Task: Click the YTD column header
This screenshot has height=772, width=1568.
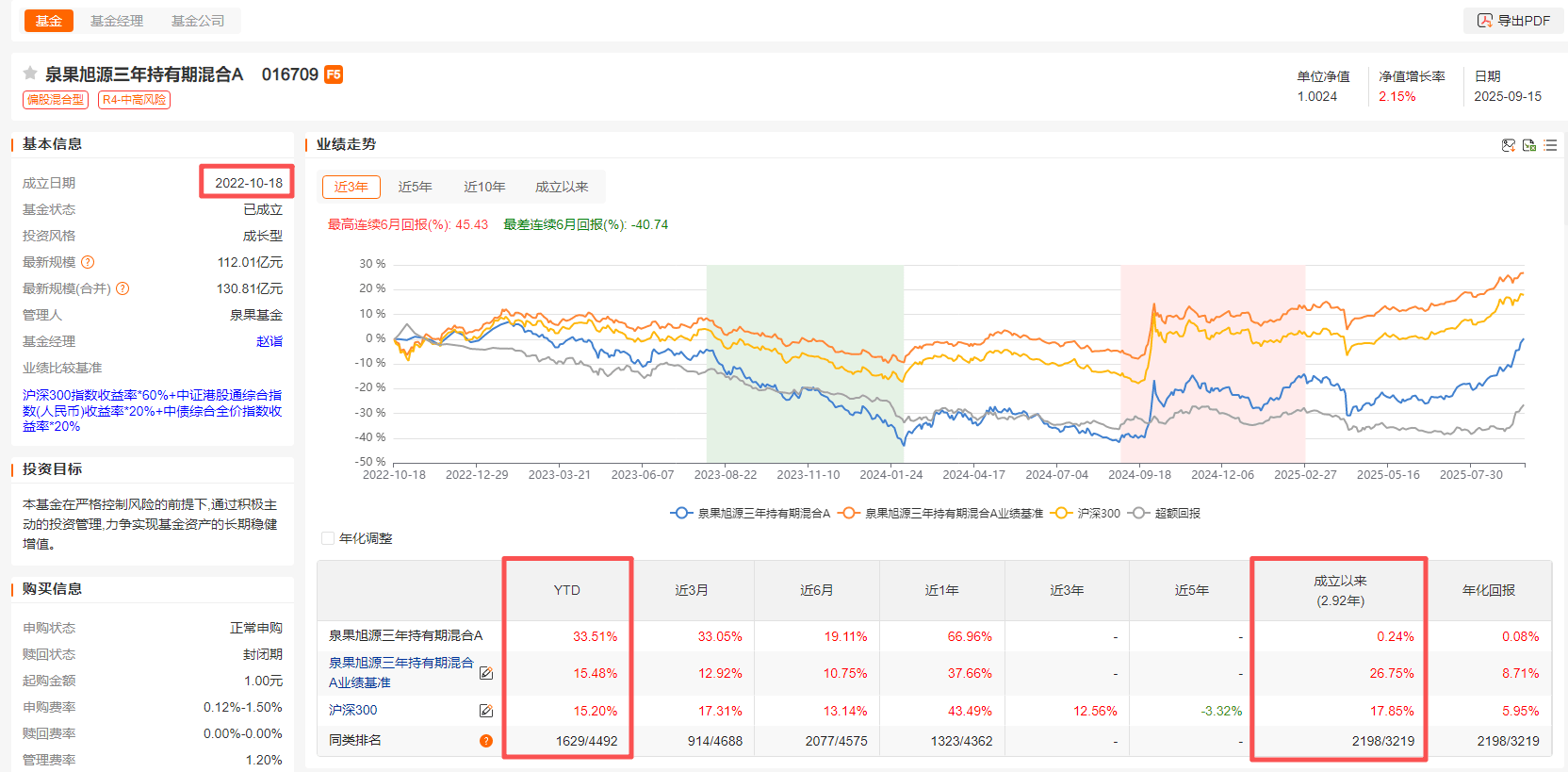Action: coord(567,590)
